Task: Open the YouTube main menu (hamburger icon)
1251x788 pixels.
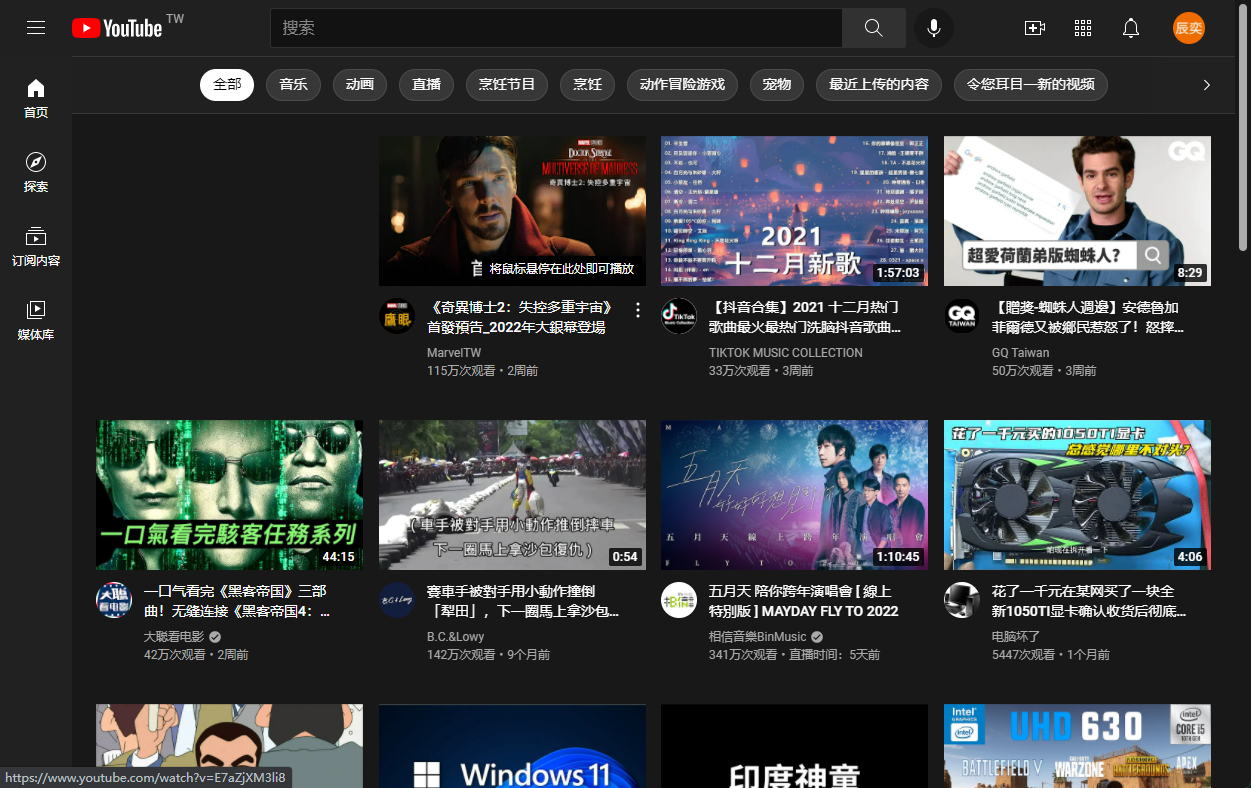Action: pos(36,27)
